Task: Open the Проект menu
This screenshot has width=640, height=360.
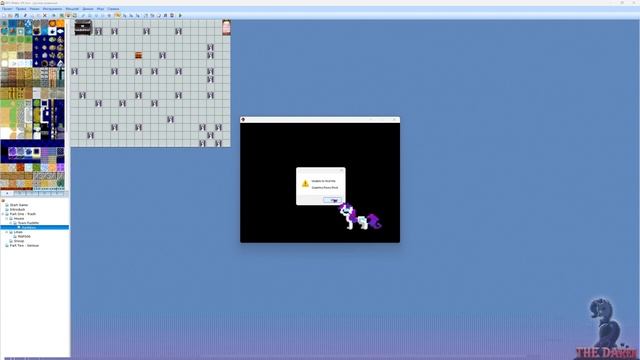Action: pyautogui.click(x=7, y=9)
